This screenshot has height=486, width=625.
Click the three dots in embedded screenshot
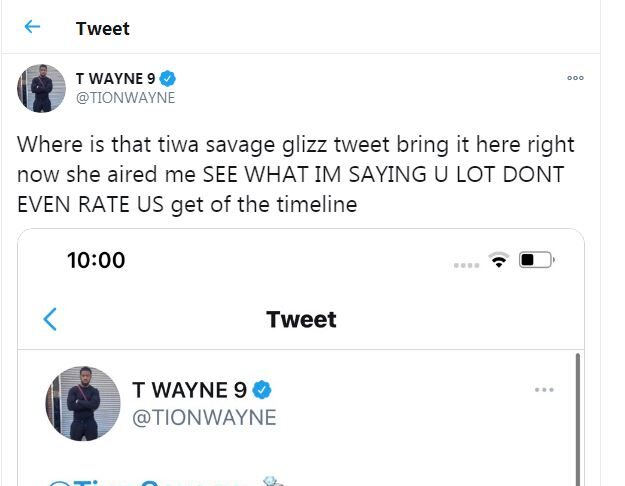tap(543, 390)
